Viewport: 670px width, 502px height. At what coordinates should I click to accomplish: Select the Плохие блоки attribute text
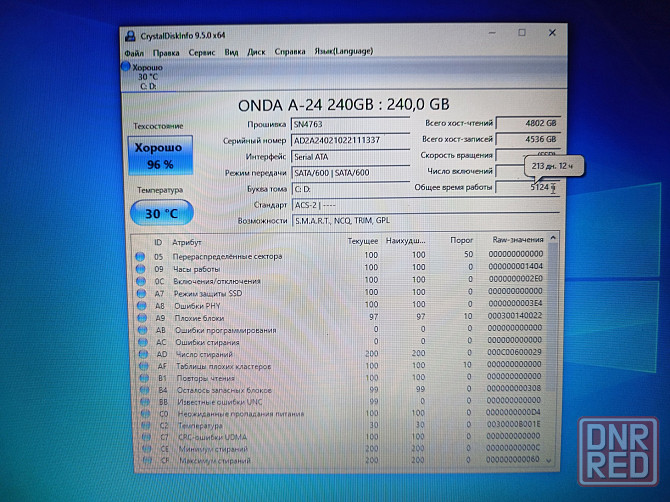(199, 318)
